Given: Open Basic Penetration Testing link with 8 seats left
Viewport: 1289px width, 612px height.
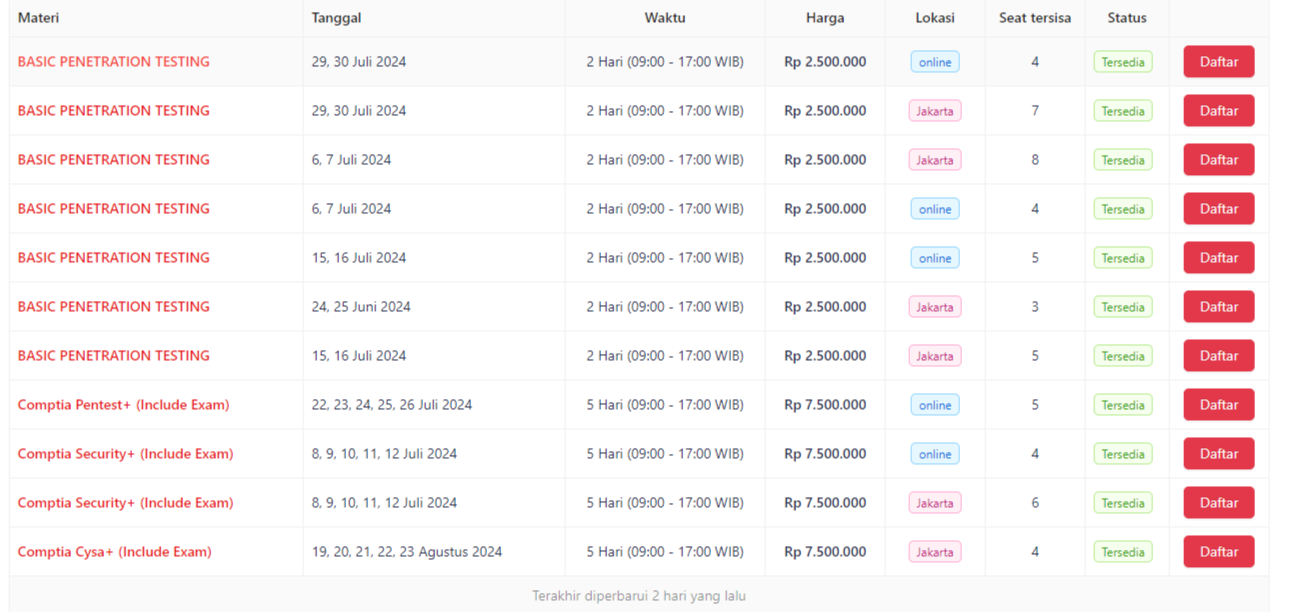Looking at the screenshot, I should coord(113,160).
